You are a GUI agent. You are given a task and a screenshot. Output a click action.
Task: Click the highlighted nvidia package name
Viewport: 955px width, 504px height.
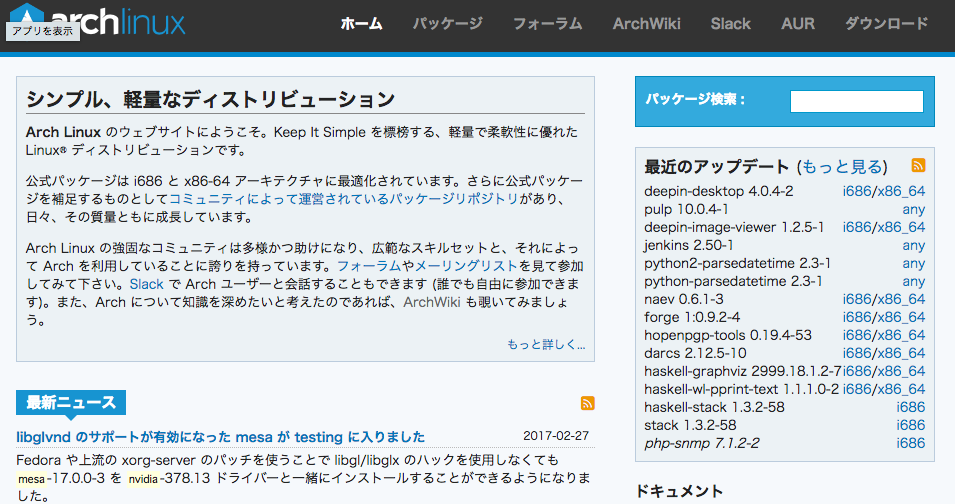click(143, 479)
